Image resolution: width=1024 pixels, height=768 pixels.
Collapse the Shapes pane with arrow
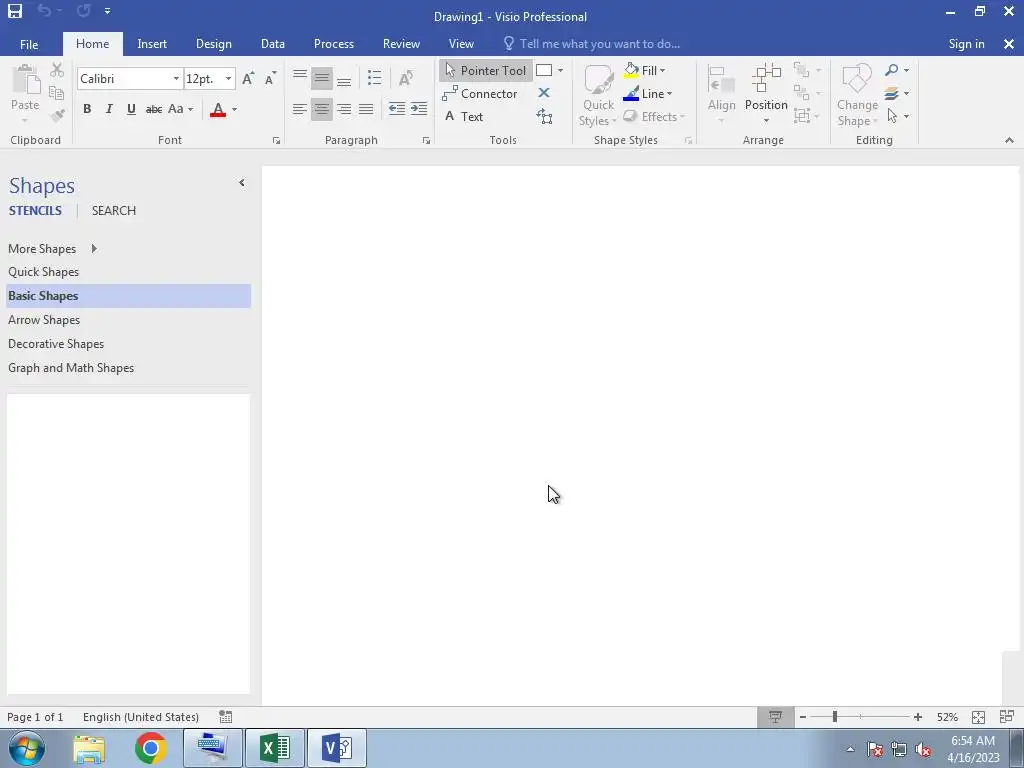(x=242, y=183)
